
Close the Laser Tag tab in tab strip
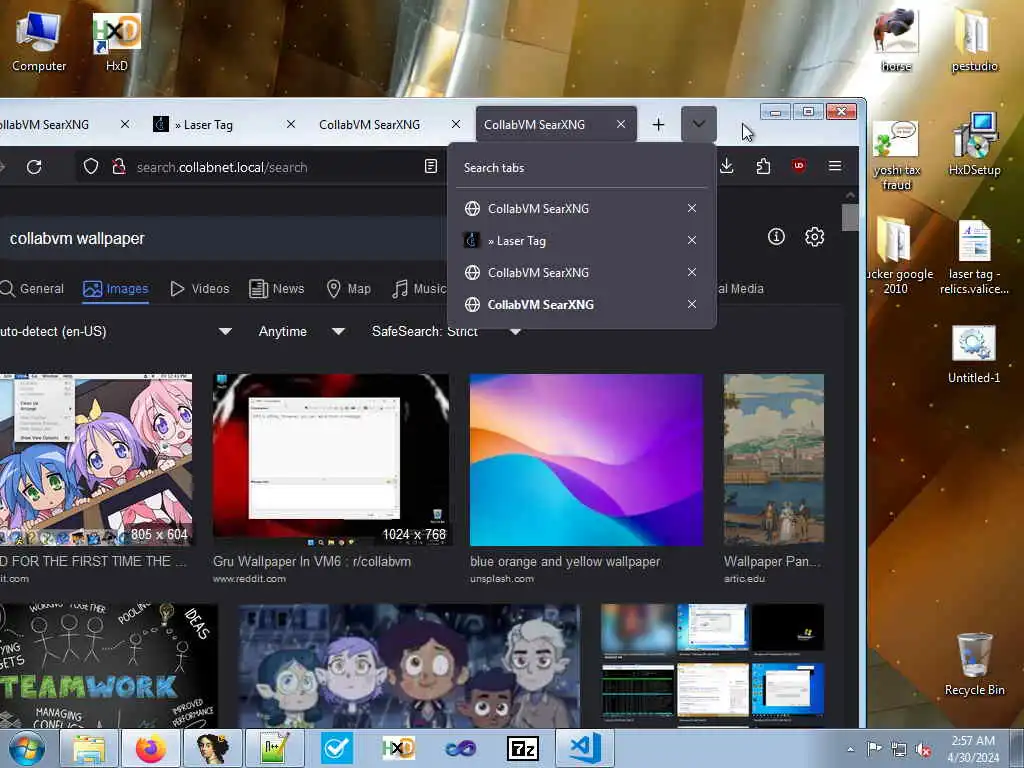coord(291,124)
